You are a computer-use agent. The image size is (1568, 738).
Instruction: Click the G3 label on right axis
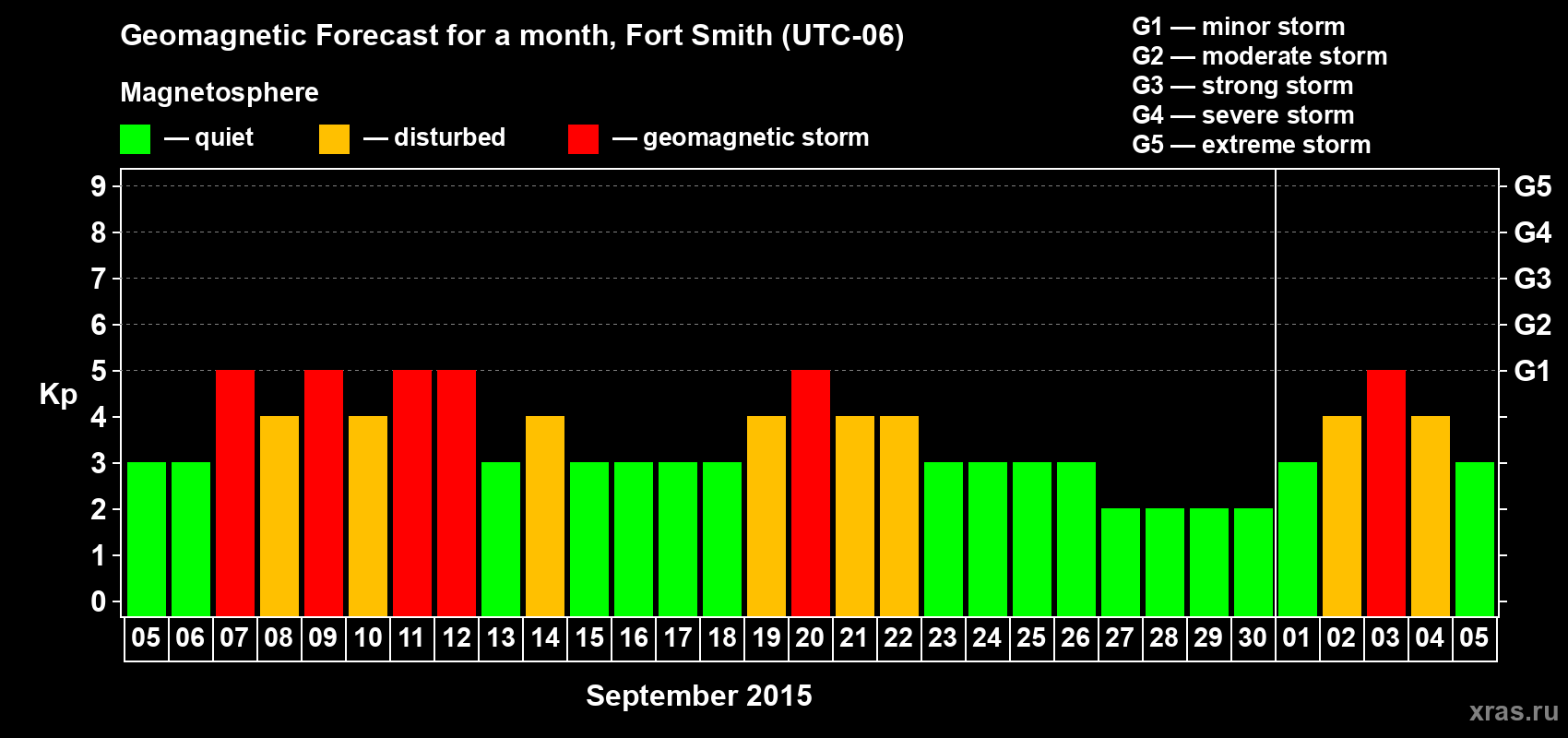click(1533, 279)
